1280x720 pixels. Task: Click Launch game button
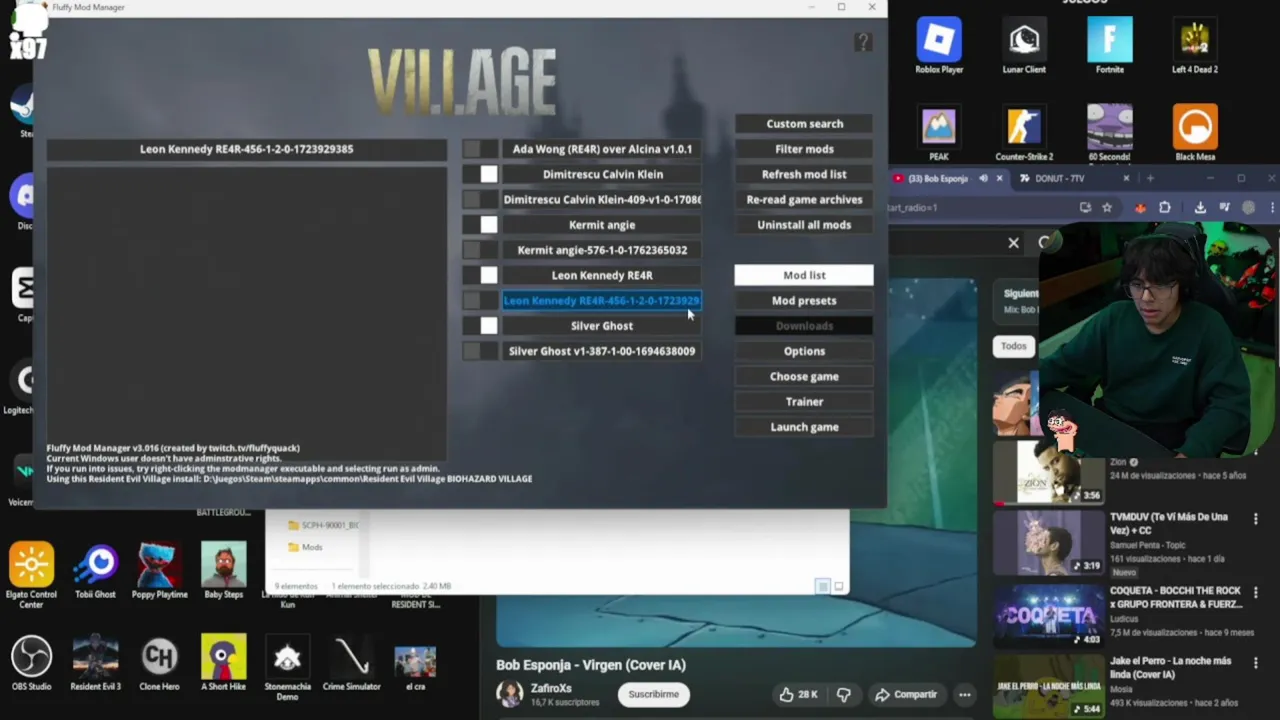[x=804, y=427]
